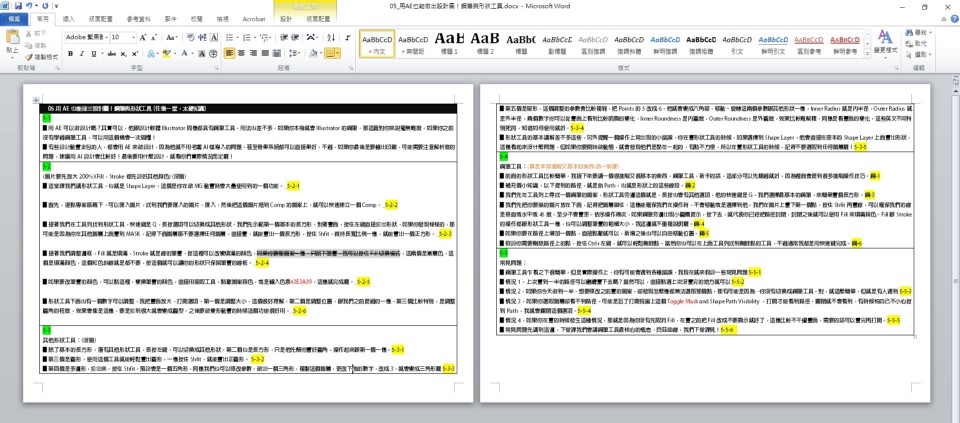Image resolution: width=960 pixels, height=423 pixels.
Task: Open the File tab
Action: tap(13, 19)
